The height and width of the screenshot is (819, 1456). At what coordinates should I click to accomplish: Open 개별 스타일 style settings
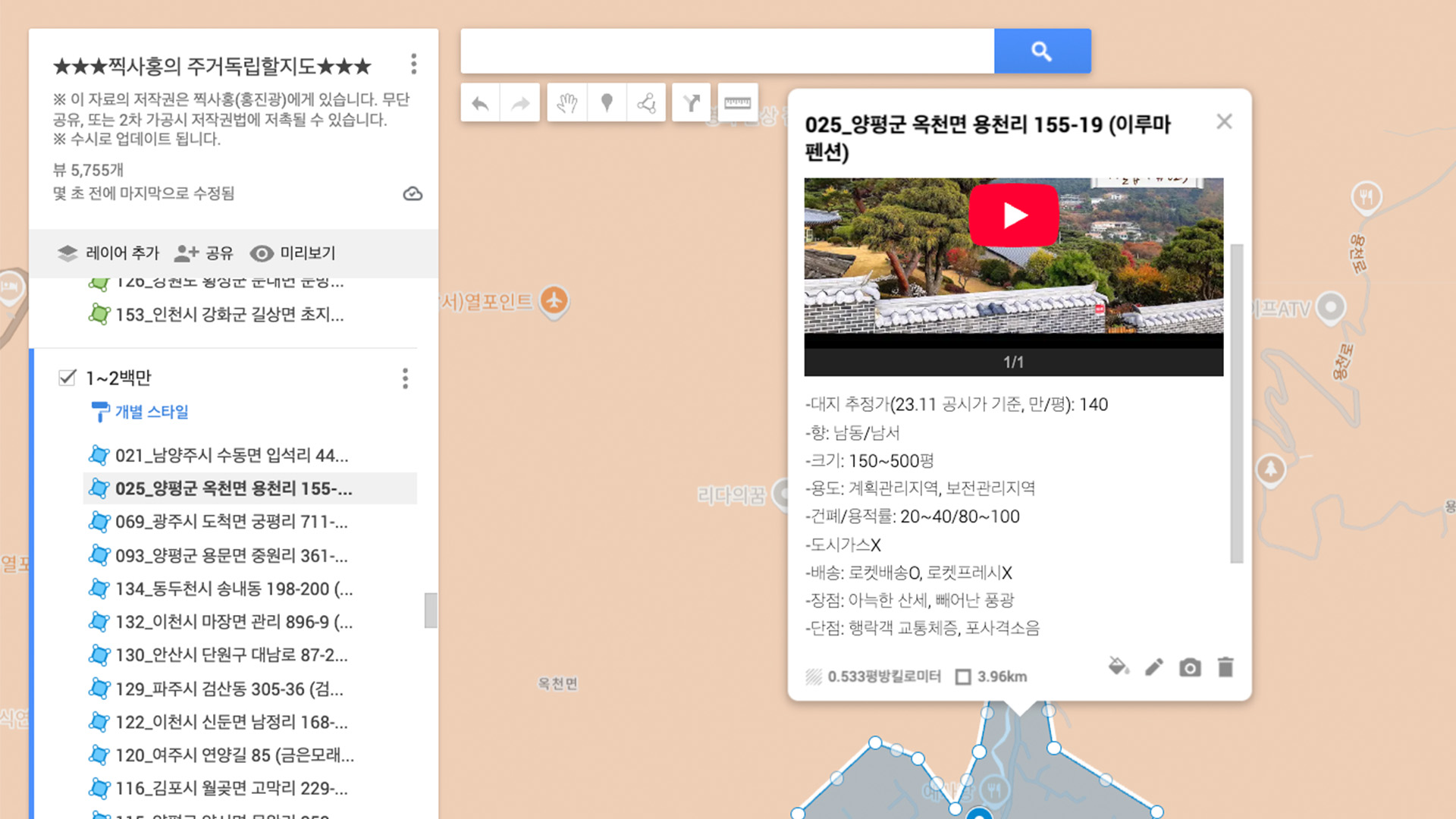point(151,412)
